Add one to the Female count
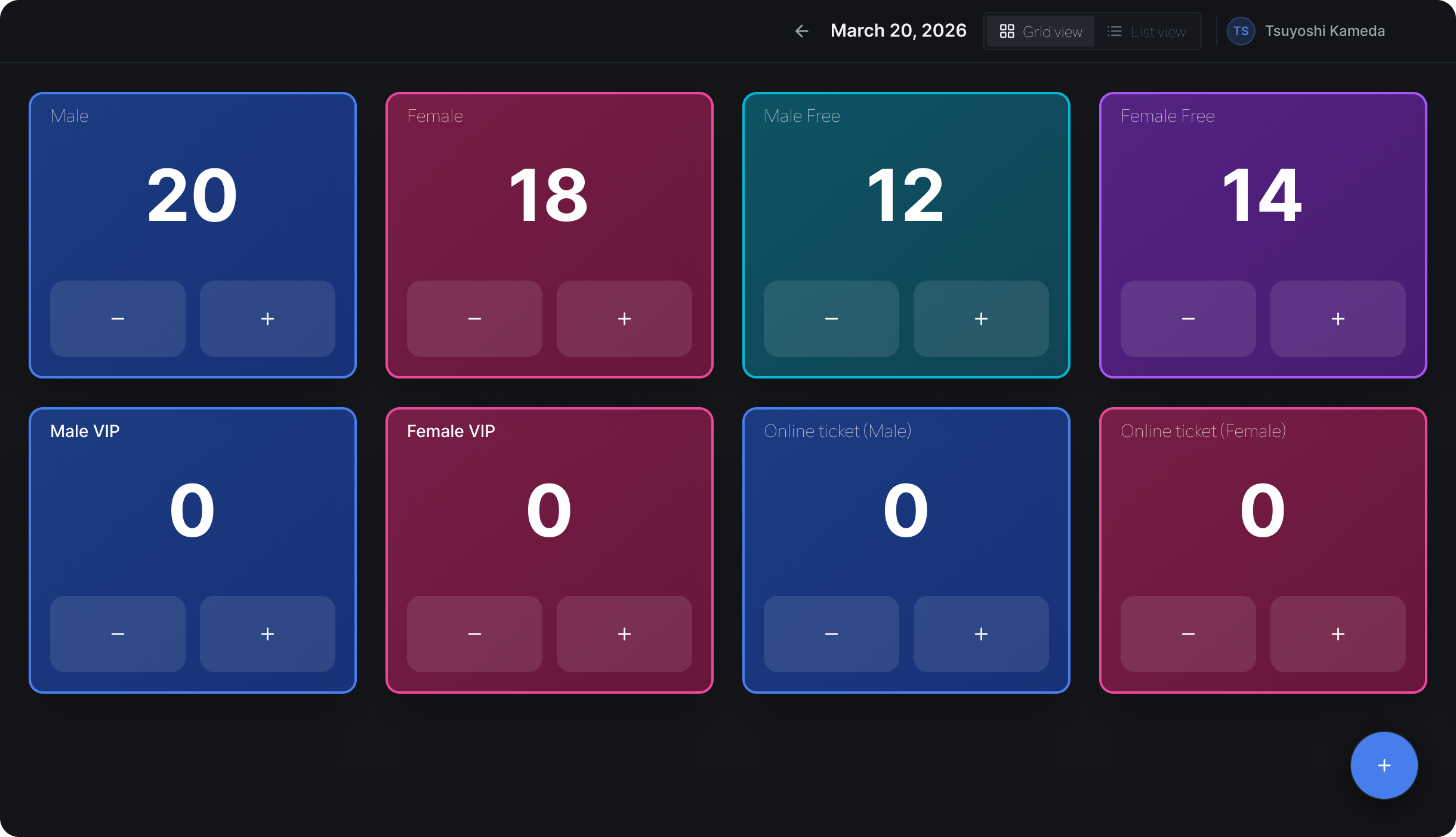 [x=624, y=319]
